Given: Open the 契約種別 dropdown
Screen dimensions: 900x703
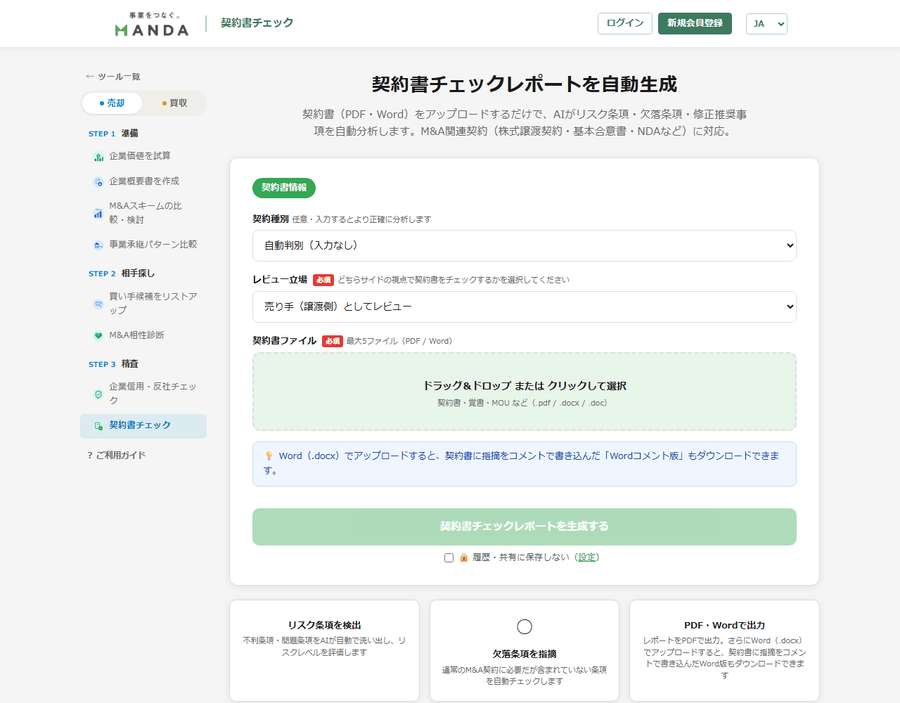Looking at the screenshot, I should (x=524, y=246).
